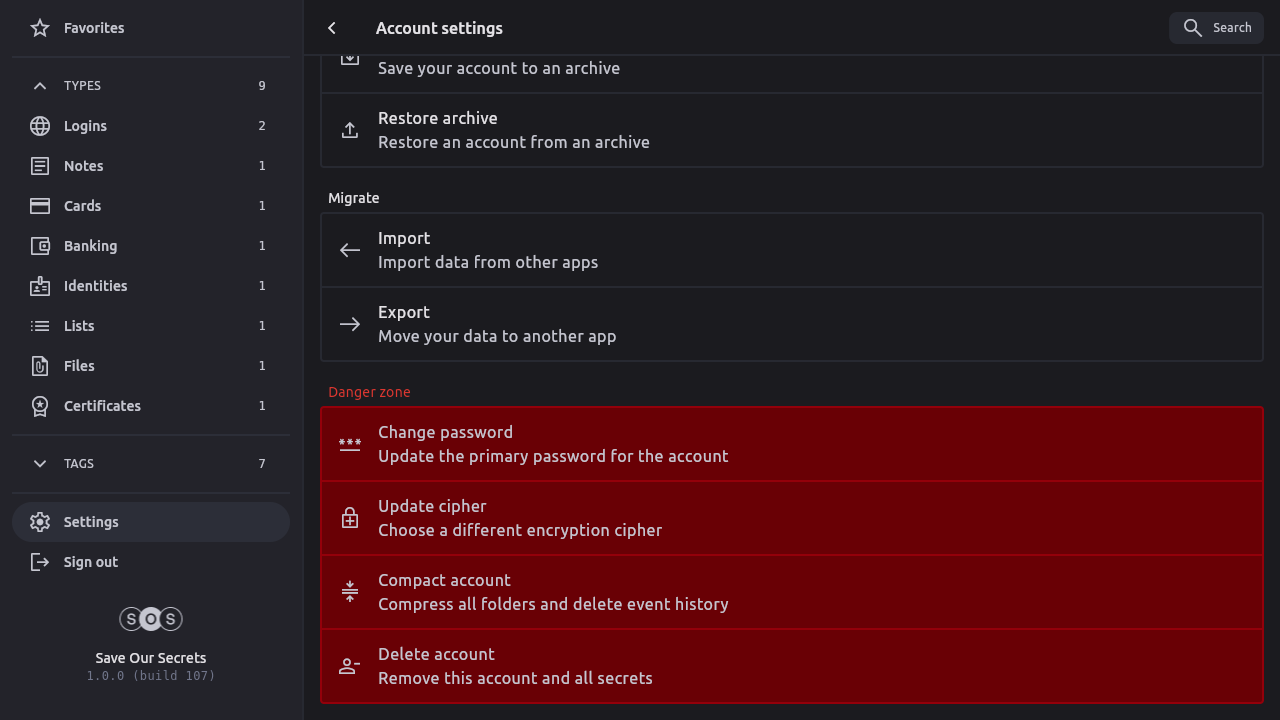
Task: Open Import data from other apps
Action: 791,250
